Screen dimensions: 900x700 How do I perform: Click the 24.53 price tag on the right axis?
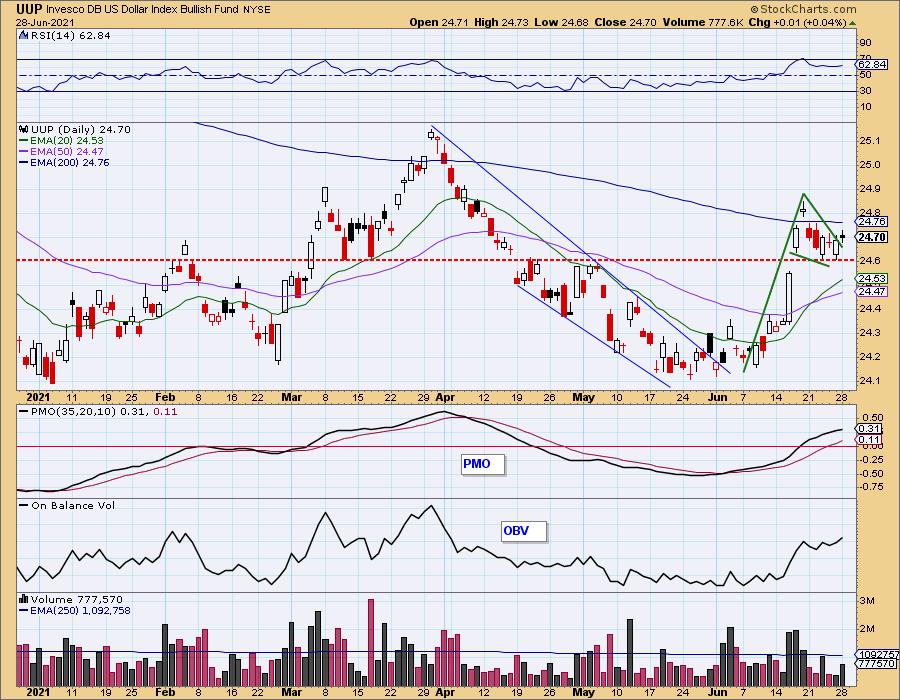tap(873, 279)
